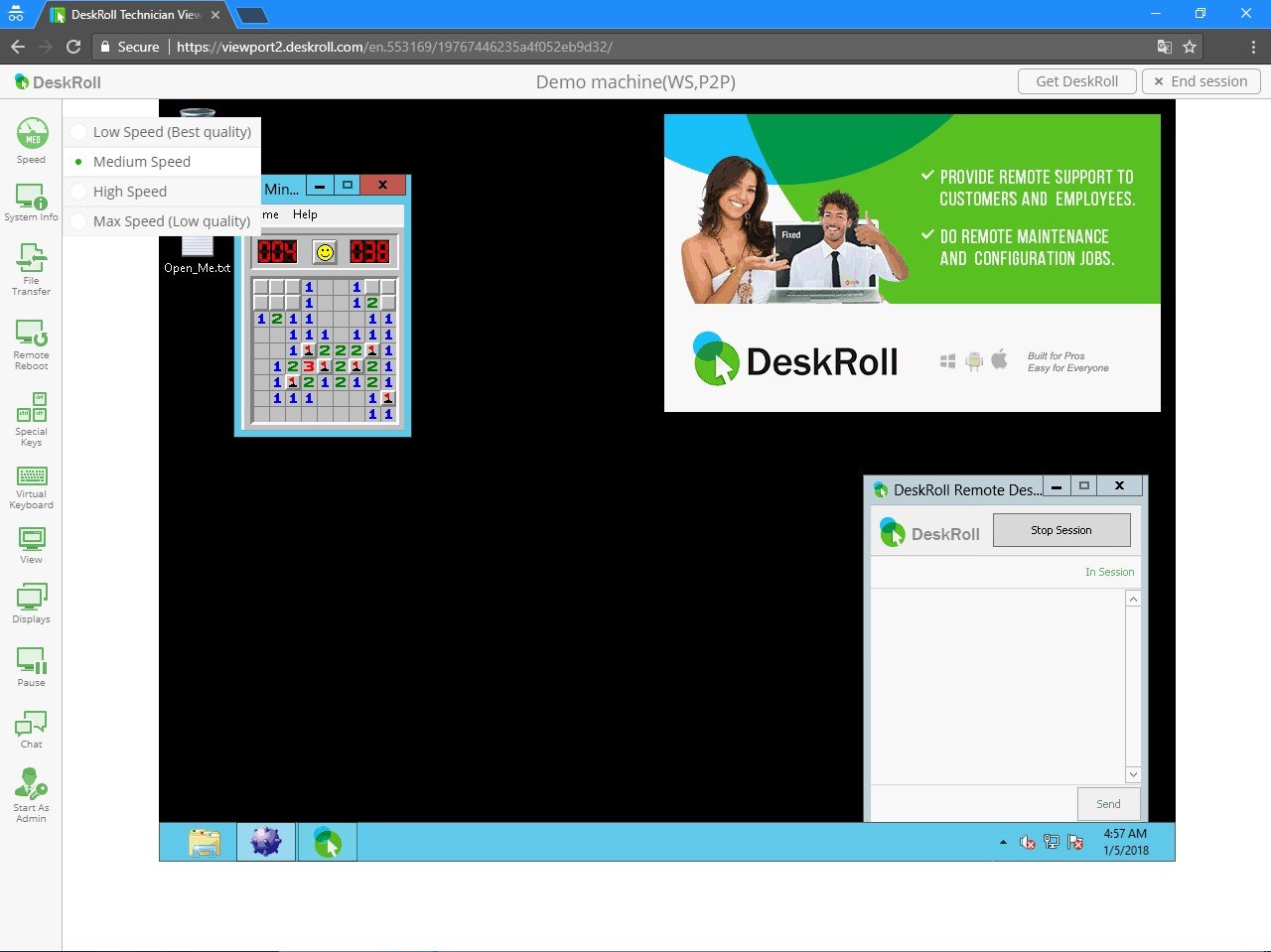1271x952 pixels.
Task: Collapse the Speed options dropdown
Action: point(31,140)
